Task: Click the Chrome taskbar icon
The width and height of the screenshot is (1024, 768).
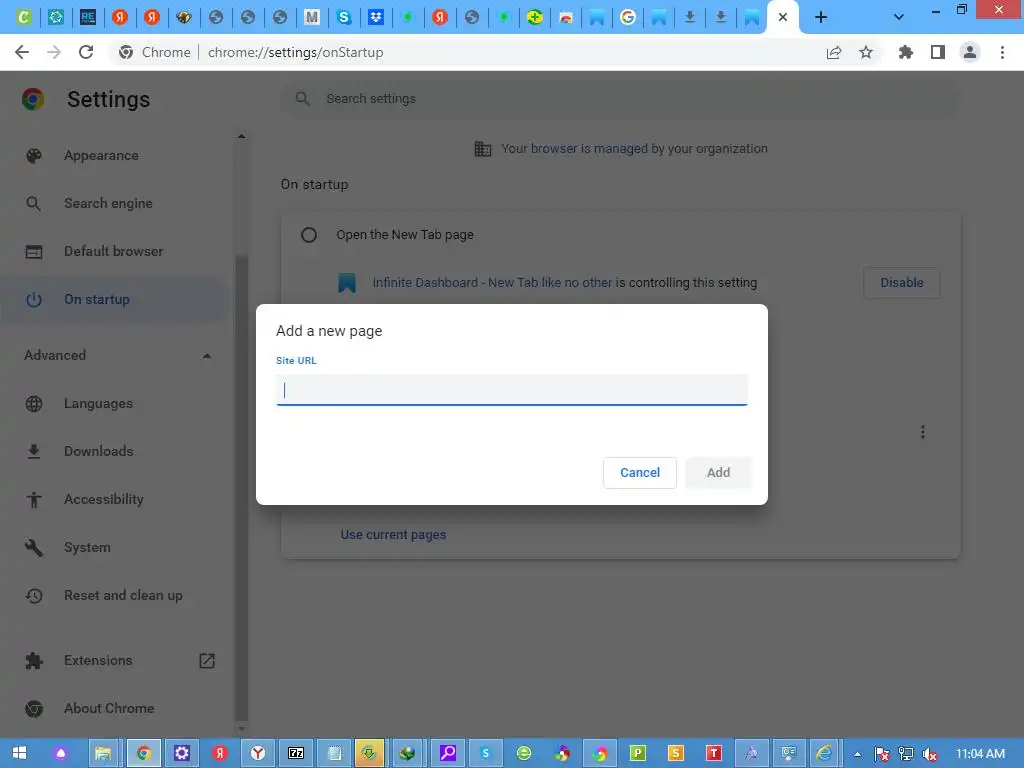Action: point(144,754)
